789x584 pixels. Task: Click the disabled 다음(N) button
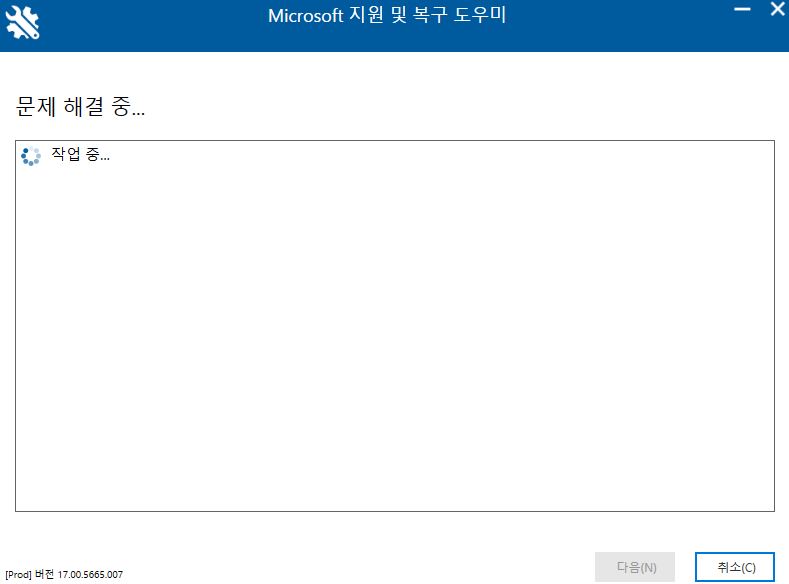click(635, 567)
